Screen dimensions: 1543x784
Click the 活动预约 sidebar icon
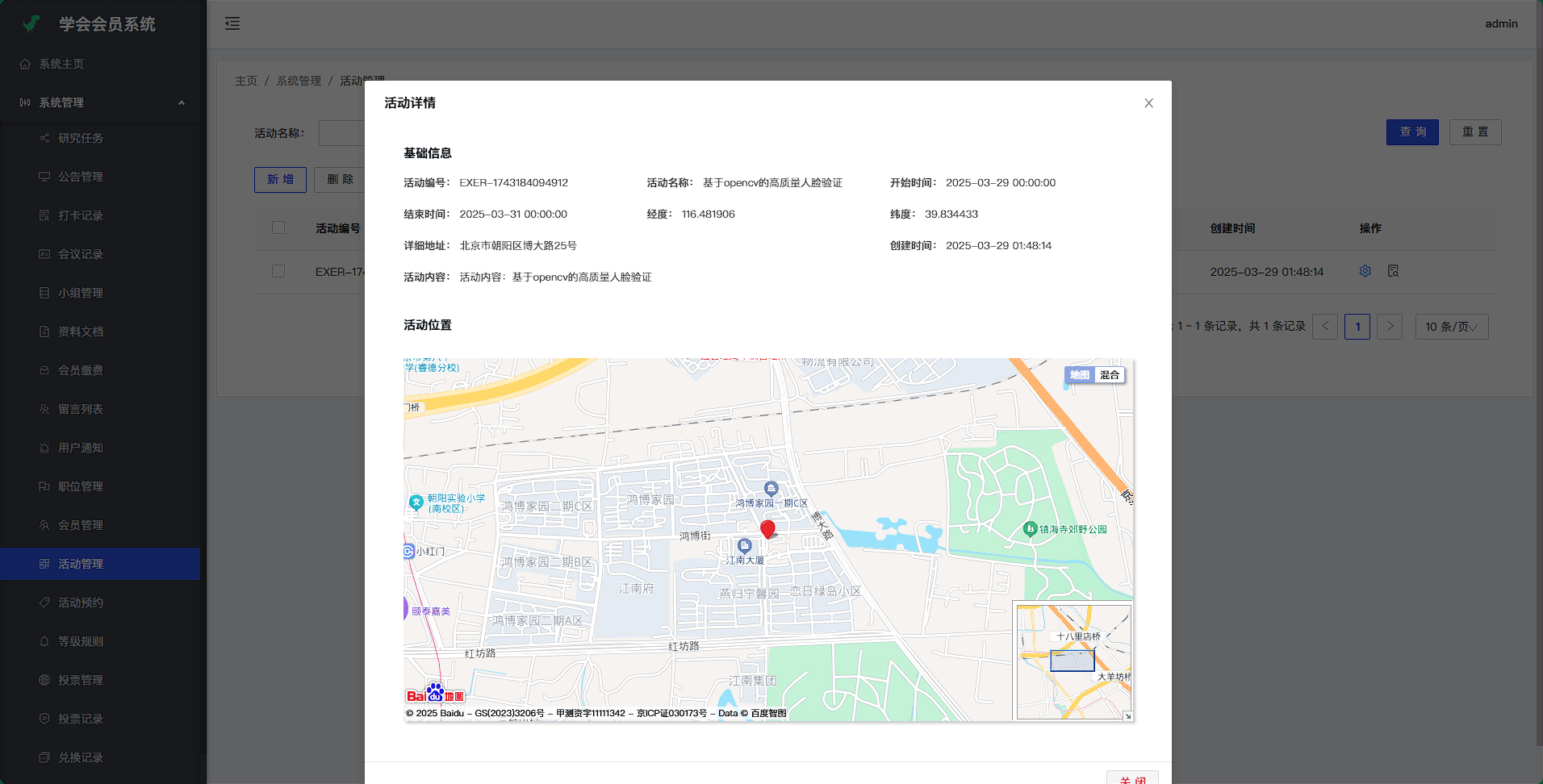(x=44, y=603)
